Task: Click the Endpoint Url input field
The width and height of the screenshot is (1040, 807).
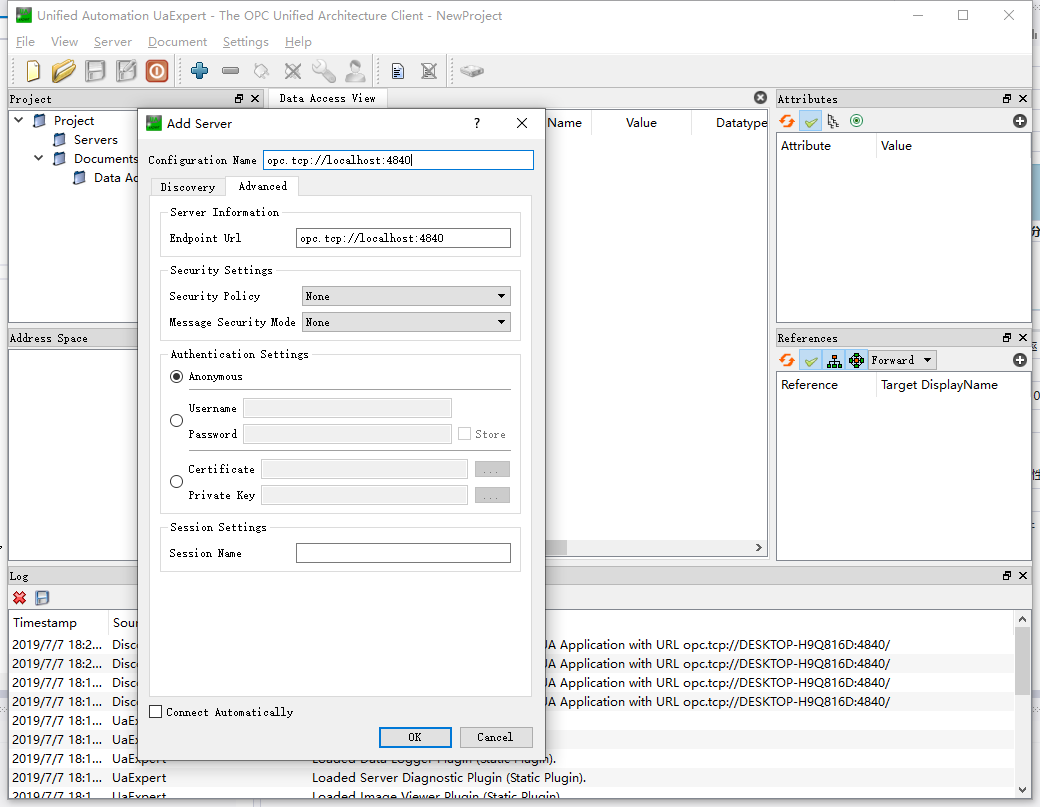Action: (x=403, y=238)
